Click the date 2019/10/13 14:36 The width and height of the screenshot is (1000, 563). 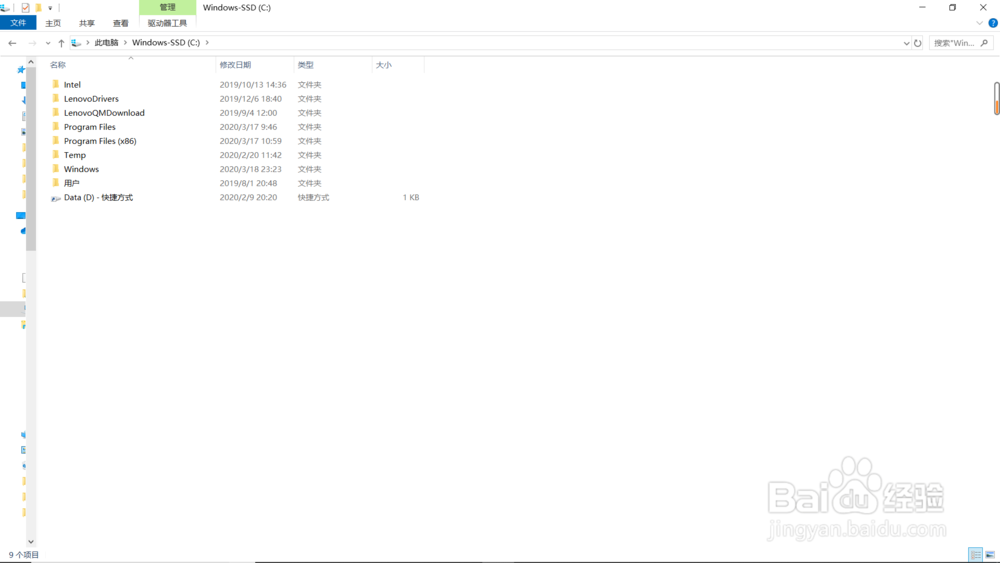pos(253,85)
